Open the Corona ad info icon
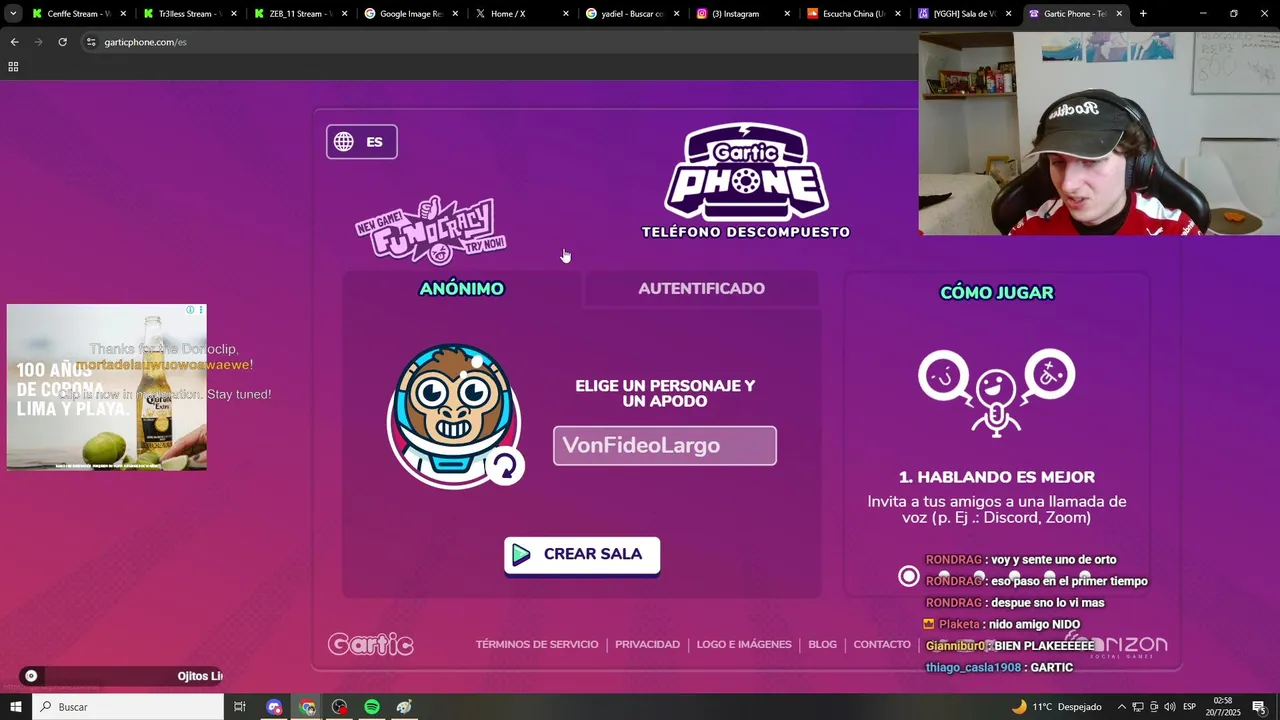 coord(190,310)
